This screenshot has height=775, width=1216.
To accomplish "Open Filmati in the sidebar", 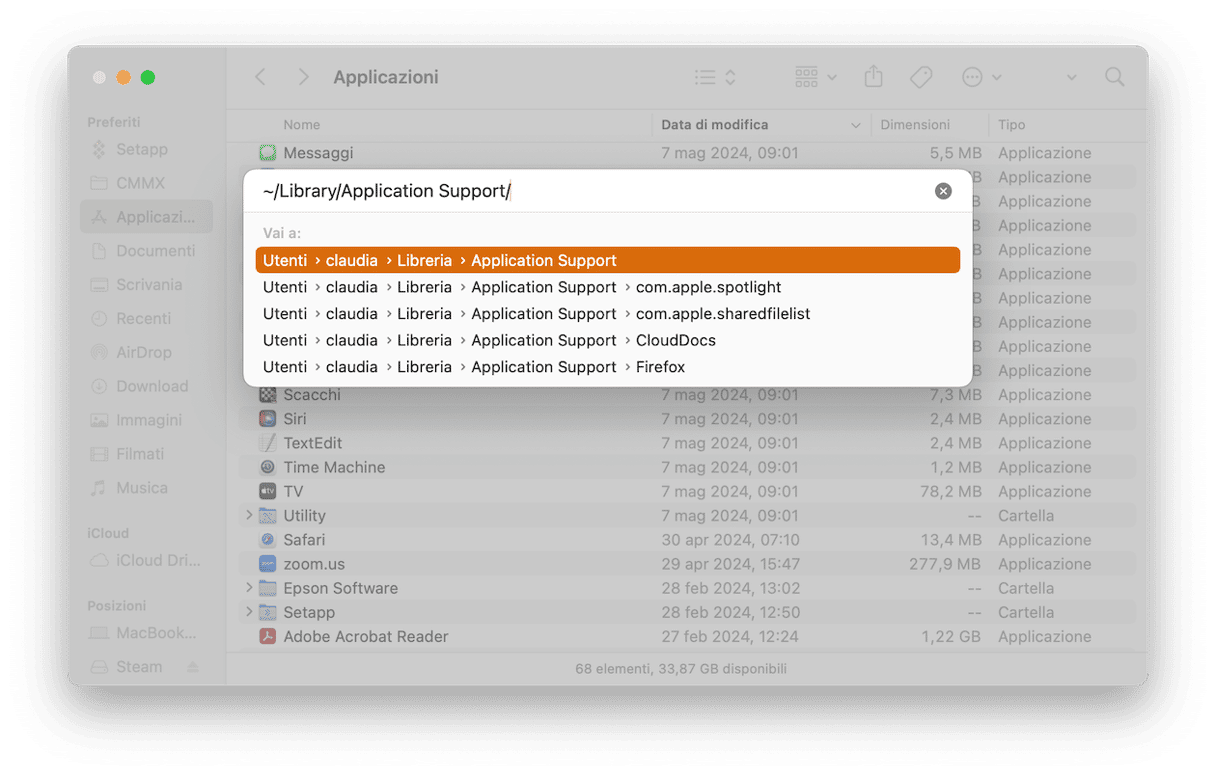I will click(146, 454).
